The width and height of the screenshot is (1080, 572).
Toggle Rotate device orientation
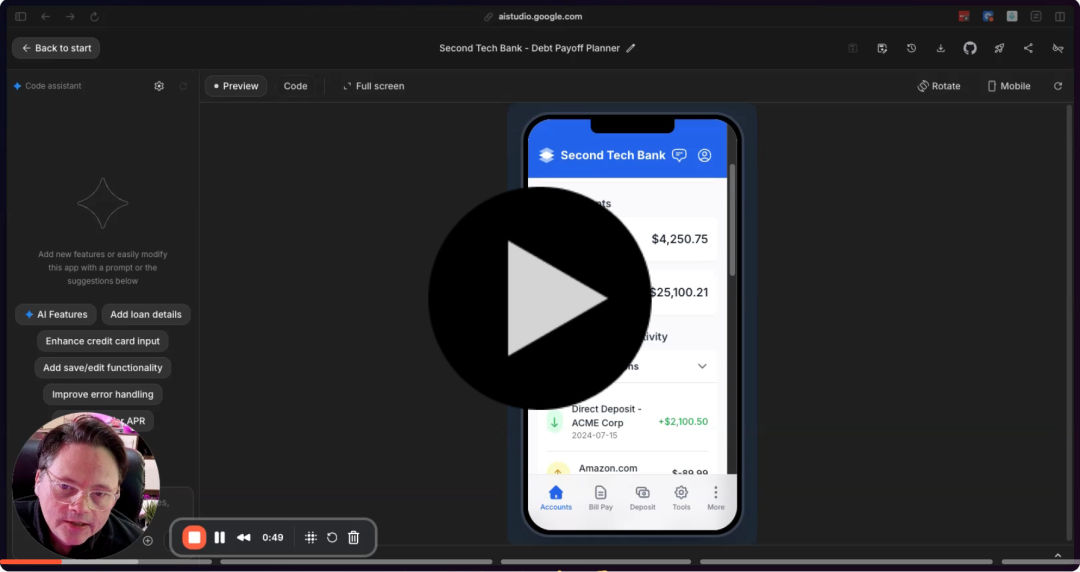pos(939,86)
